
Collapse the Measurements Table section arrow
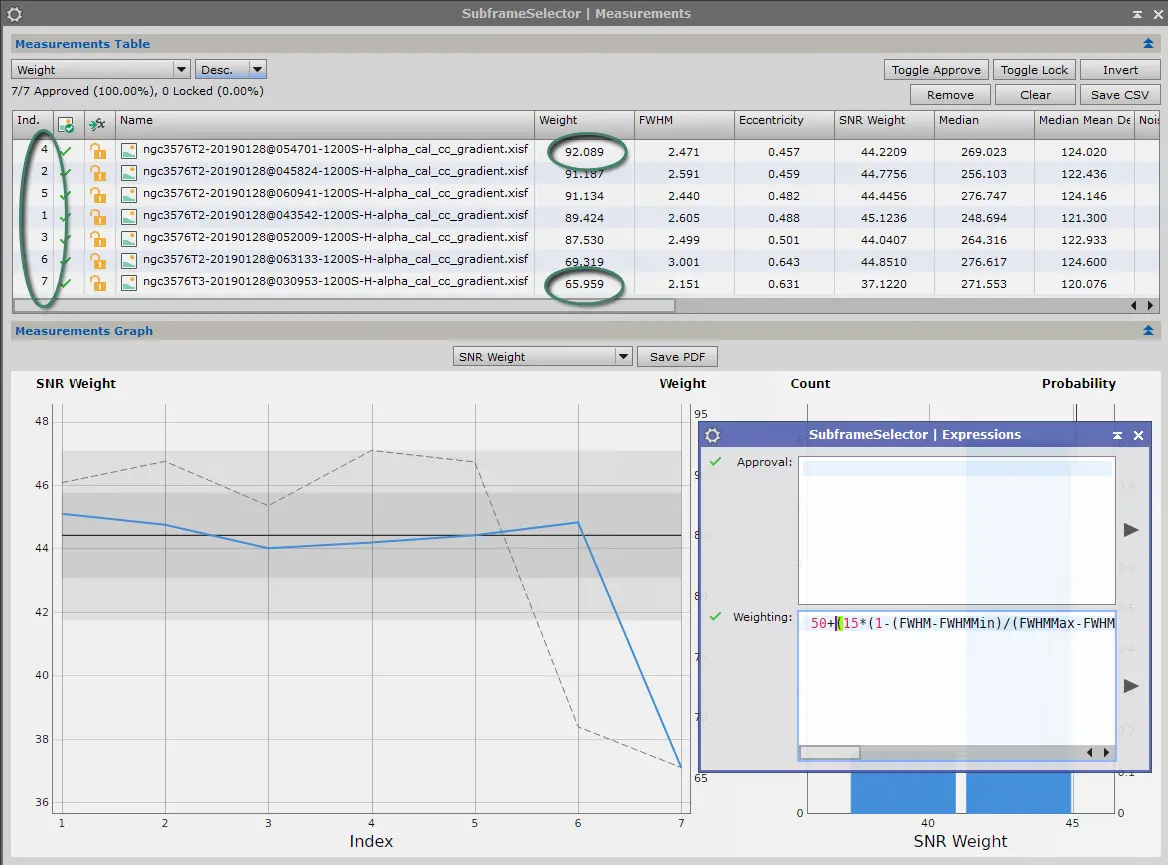coord(1148,44)
